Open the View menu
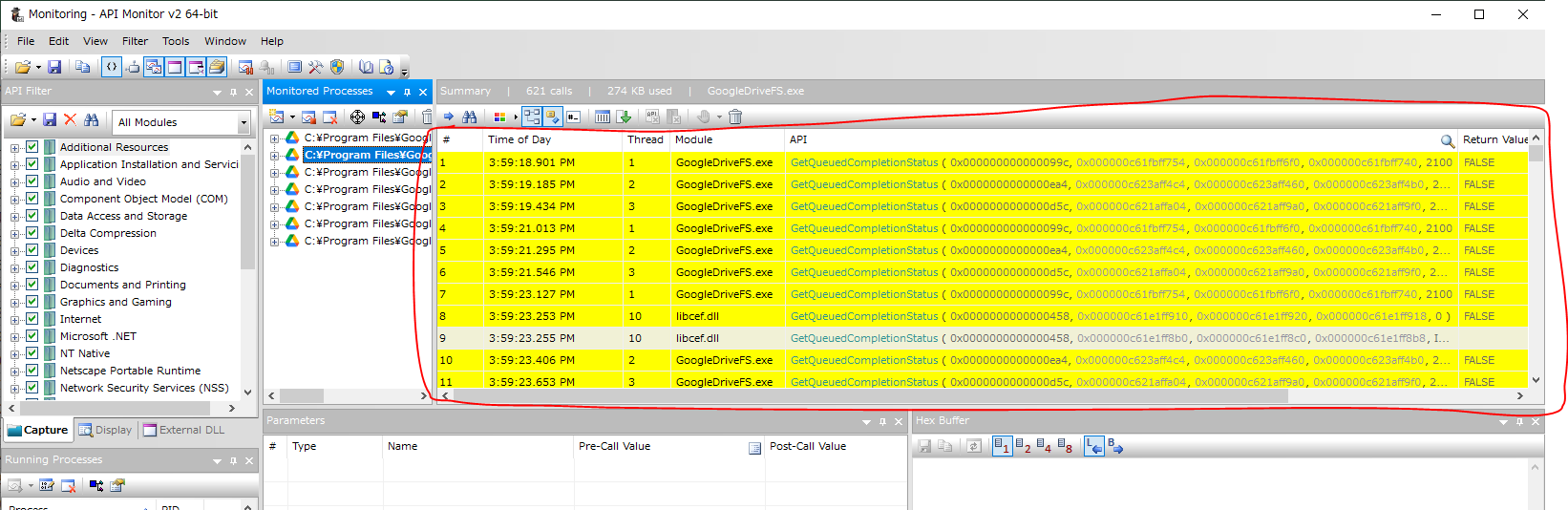Image resolution: width=1568 pixels, height=510 pixels. click(x=95, y=41)
